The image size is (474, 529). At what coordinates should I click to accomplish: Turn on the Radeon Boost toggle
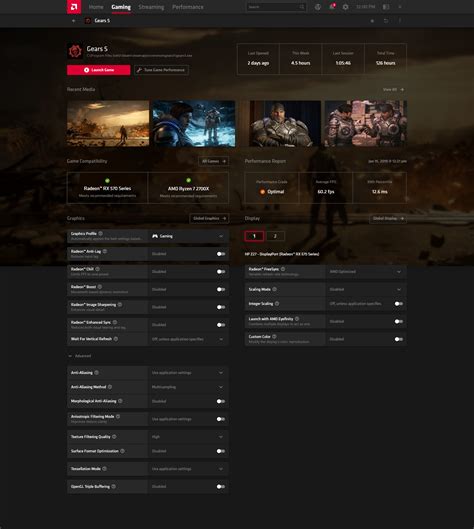point(221,289)
